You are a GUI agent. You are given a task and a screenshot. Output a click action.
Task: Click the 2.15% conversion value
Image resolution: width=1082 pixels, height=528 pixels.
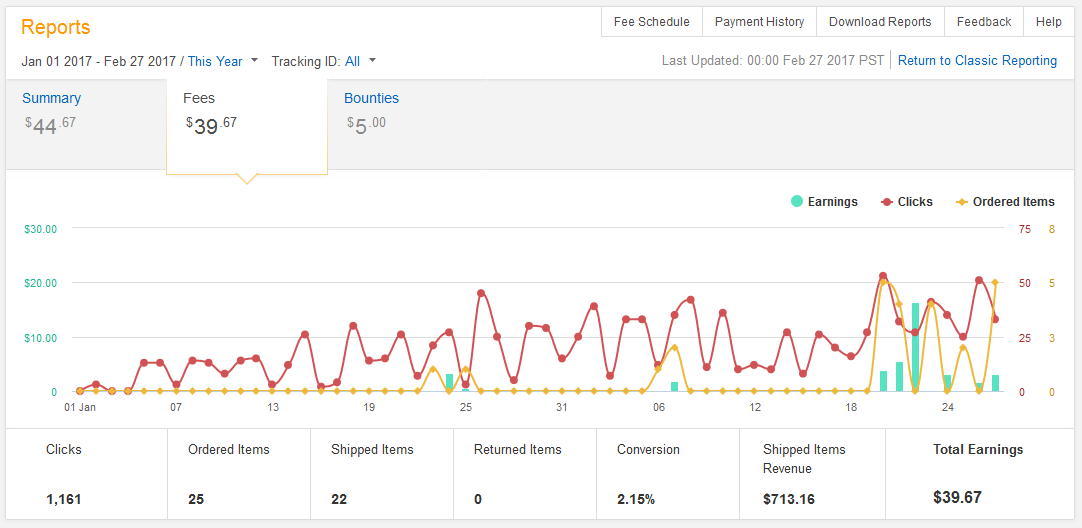(x=636, y=500)
